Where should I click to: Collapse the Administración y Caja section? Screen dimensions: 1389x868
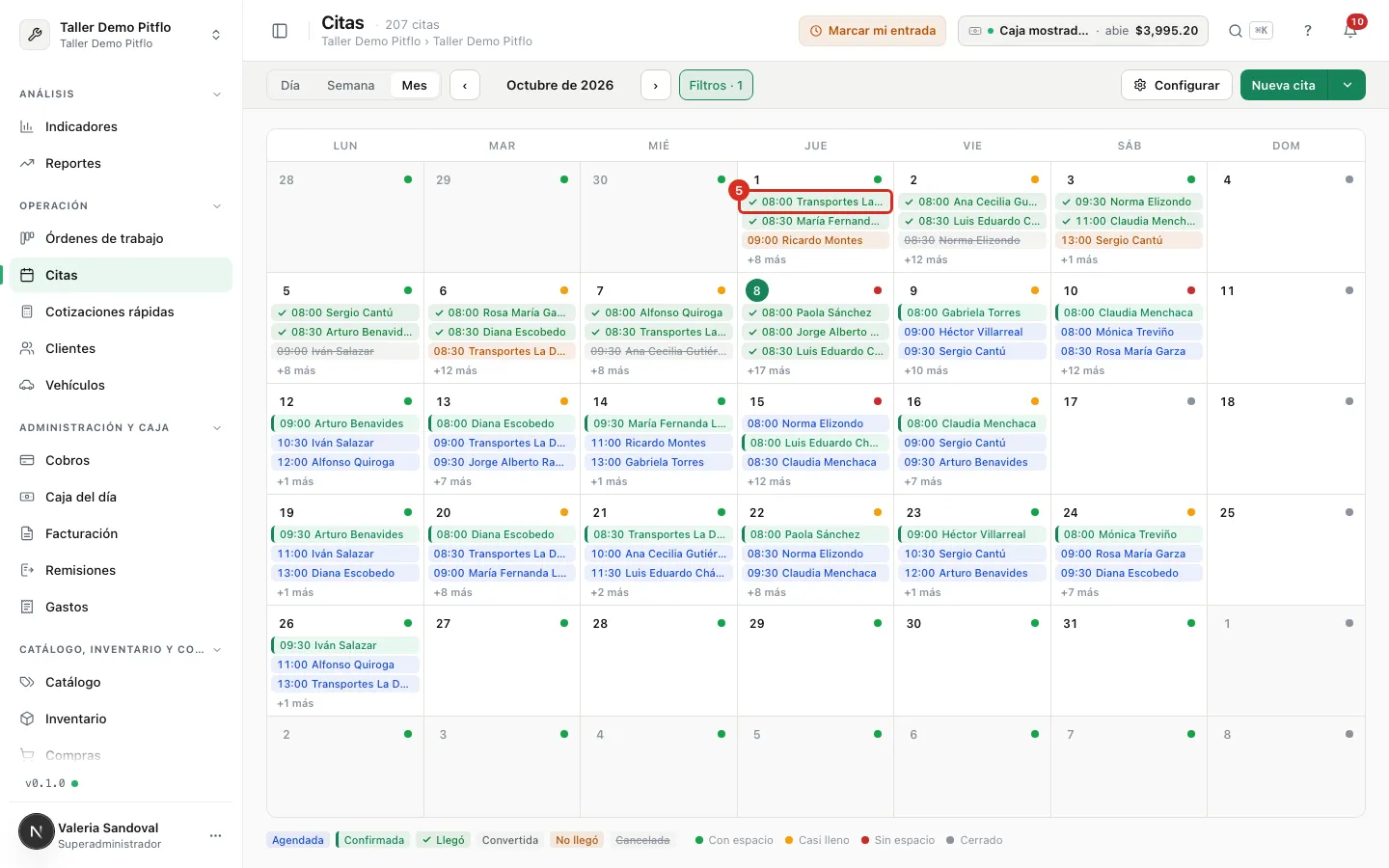click(217, 428)
